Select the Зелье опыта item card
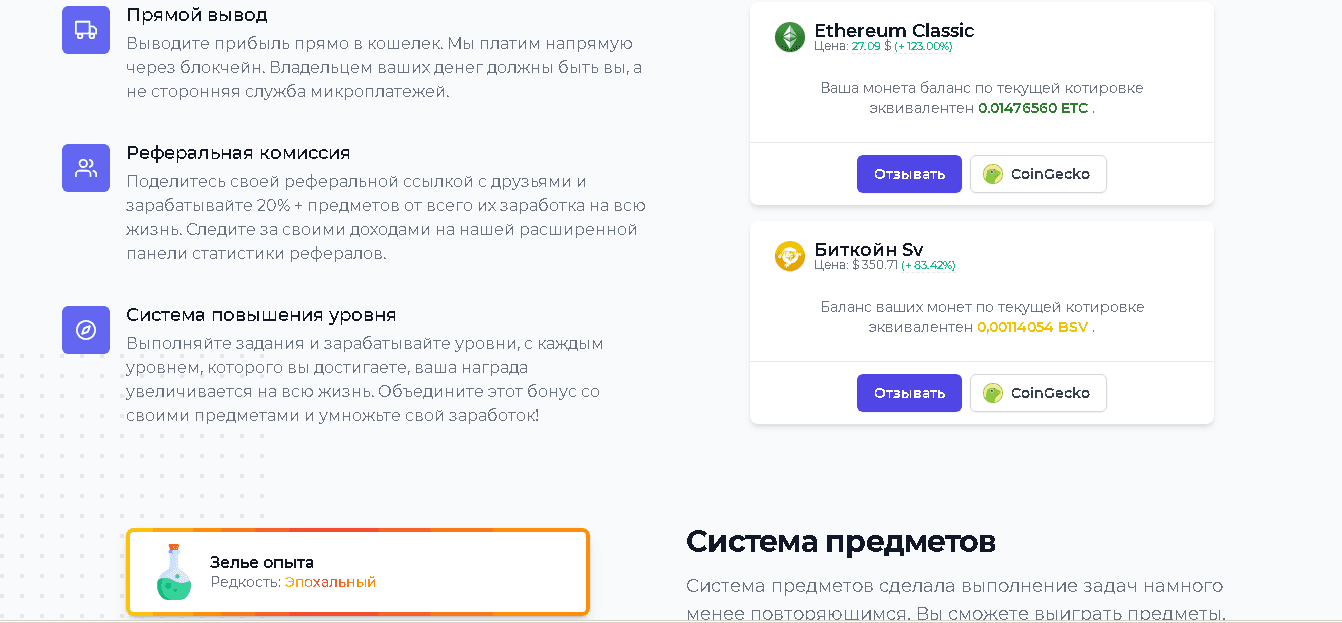 click(357, 573)
